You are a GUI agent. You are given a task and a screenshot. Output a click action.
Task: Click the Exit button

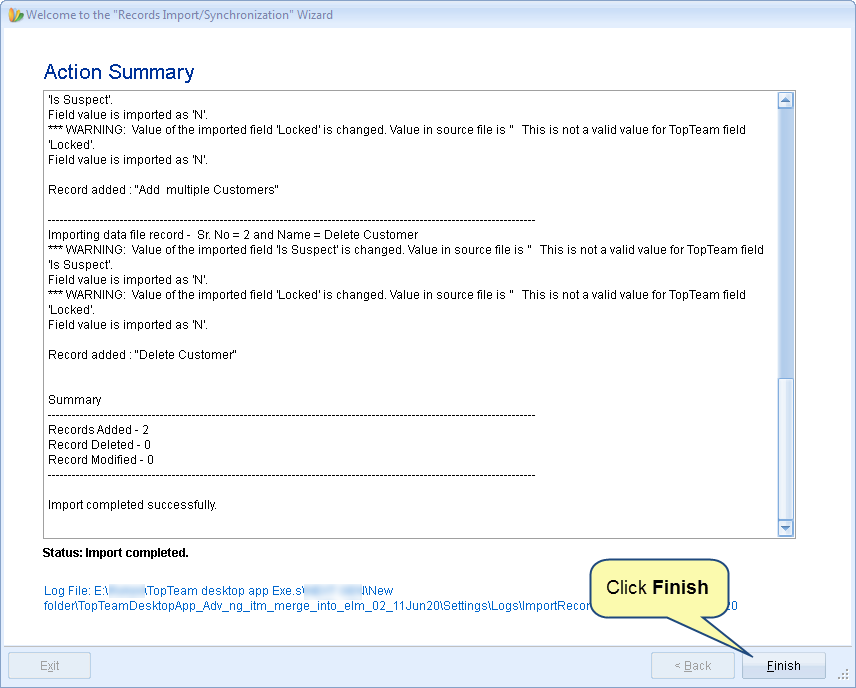[x=50, y=666]
